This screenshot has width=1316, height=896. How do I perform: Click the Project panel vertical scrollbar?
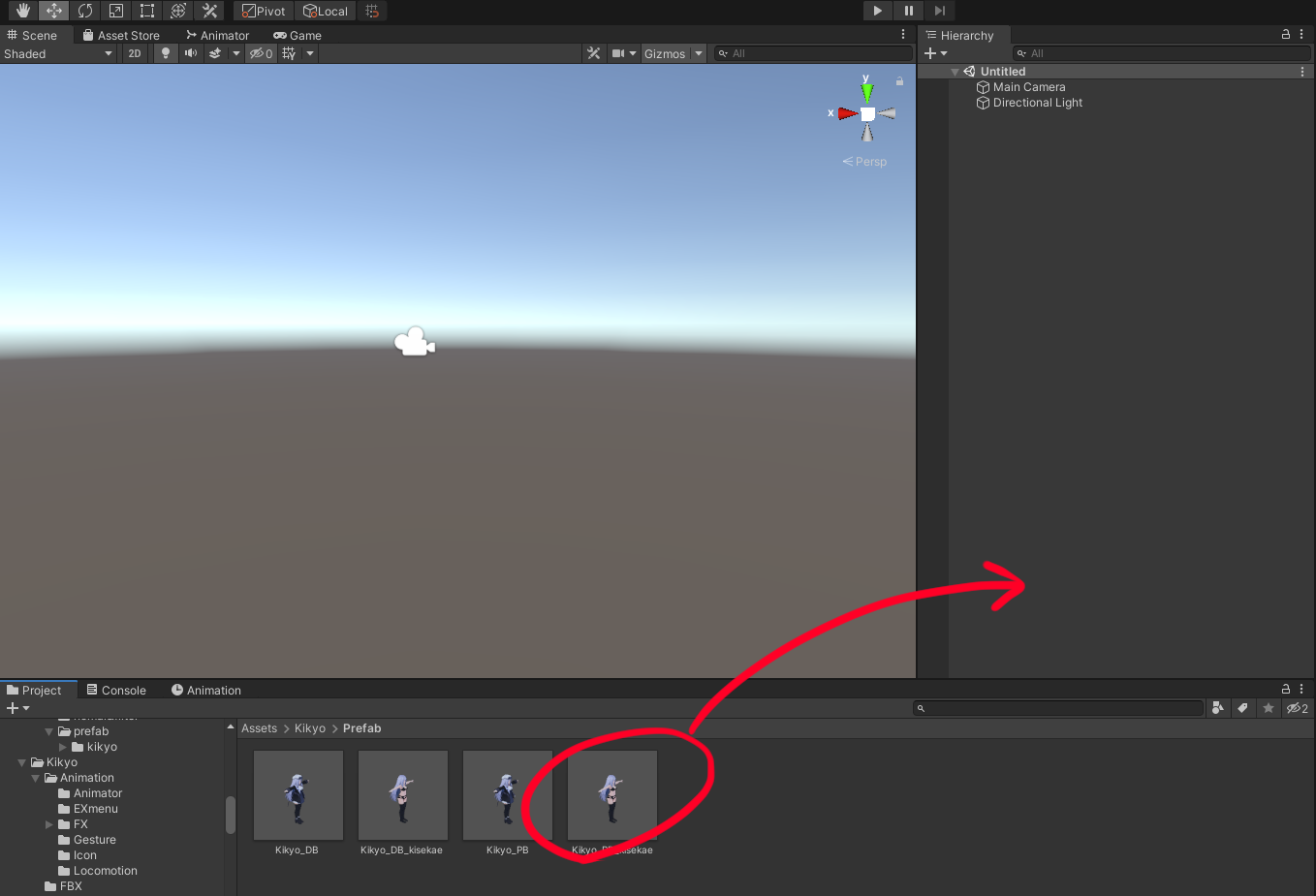pyautogui.click(x=231, y=815)
